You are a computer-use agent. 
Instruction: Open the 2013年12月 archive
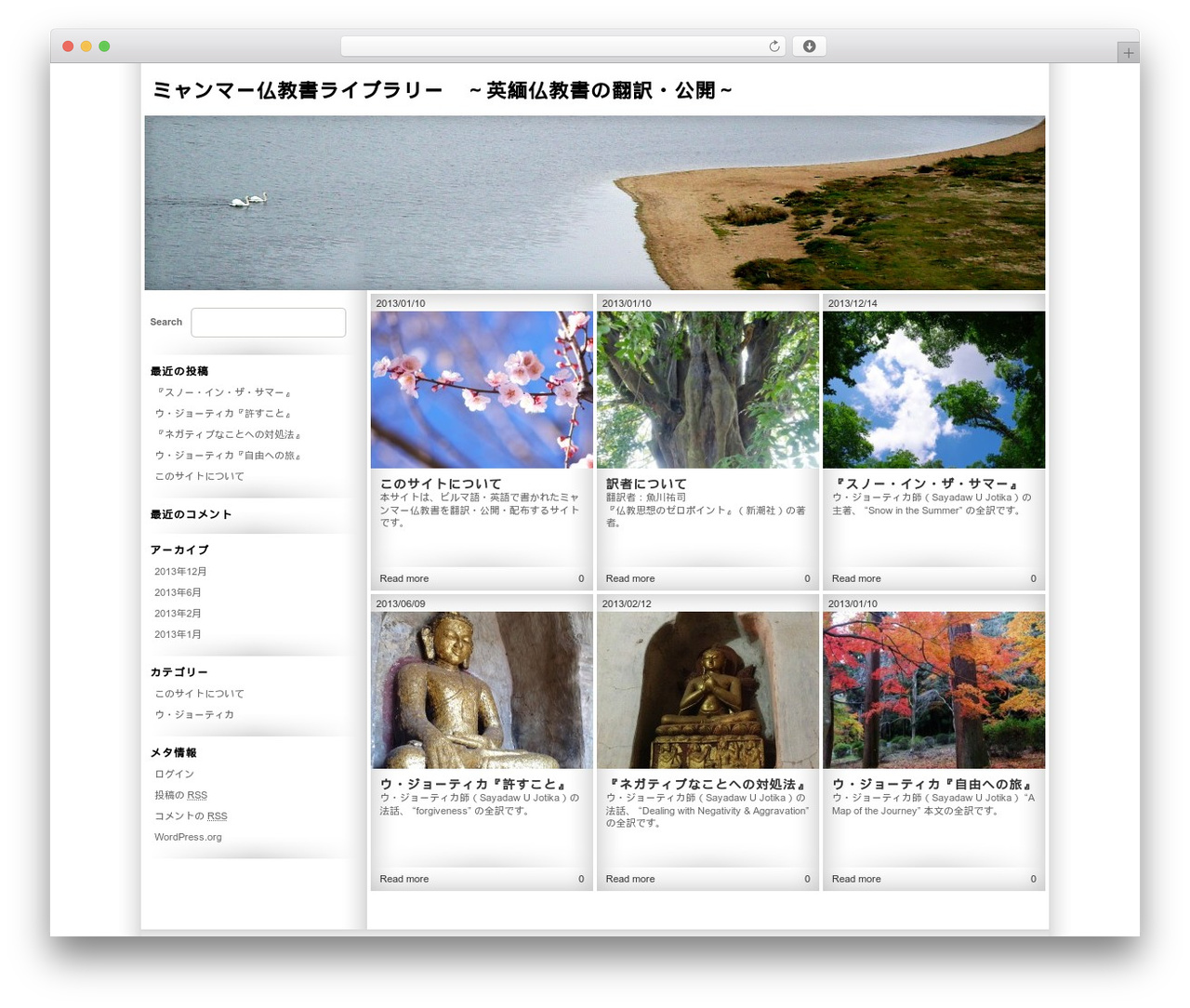180,572
